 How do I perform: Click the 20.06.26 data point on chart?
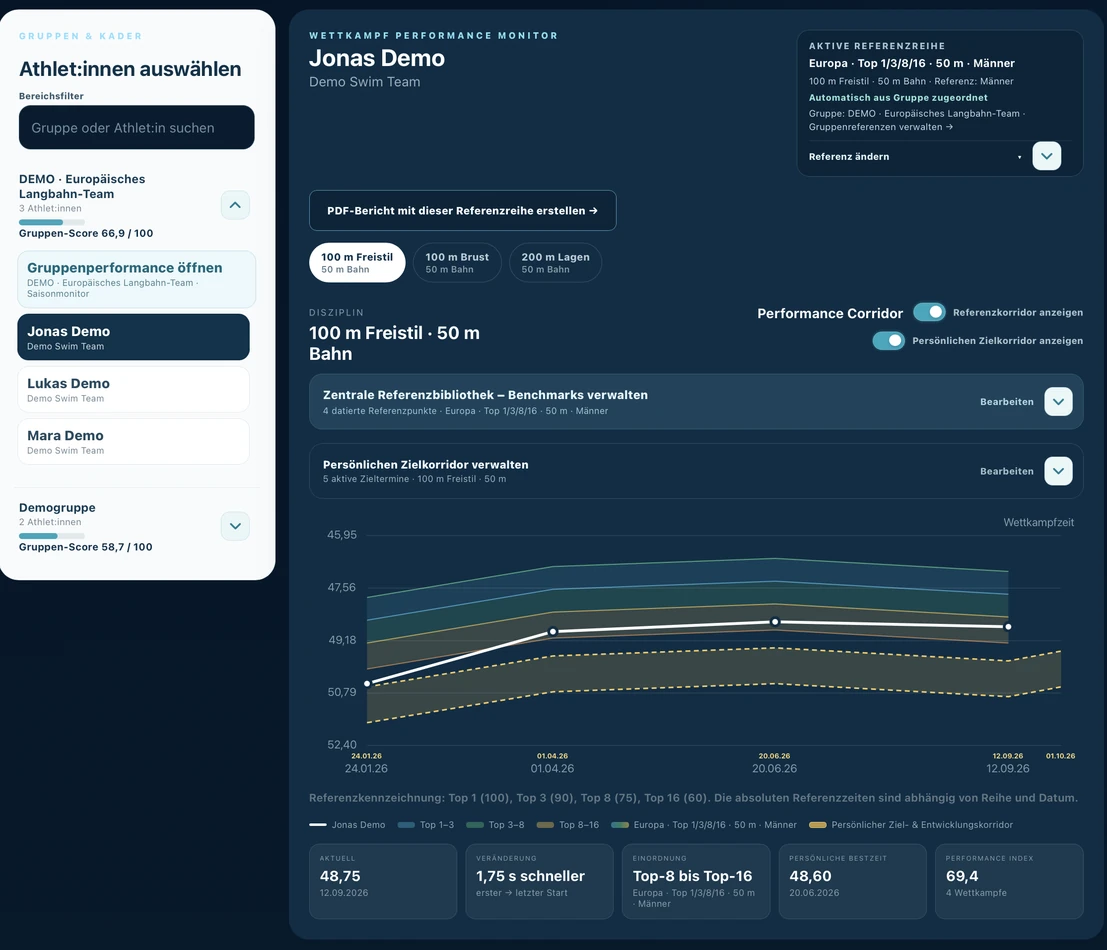[775, 622]
